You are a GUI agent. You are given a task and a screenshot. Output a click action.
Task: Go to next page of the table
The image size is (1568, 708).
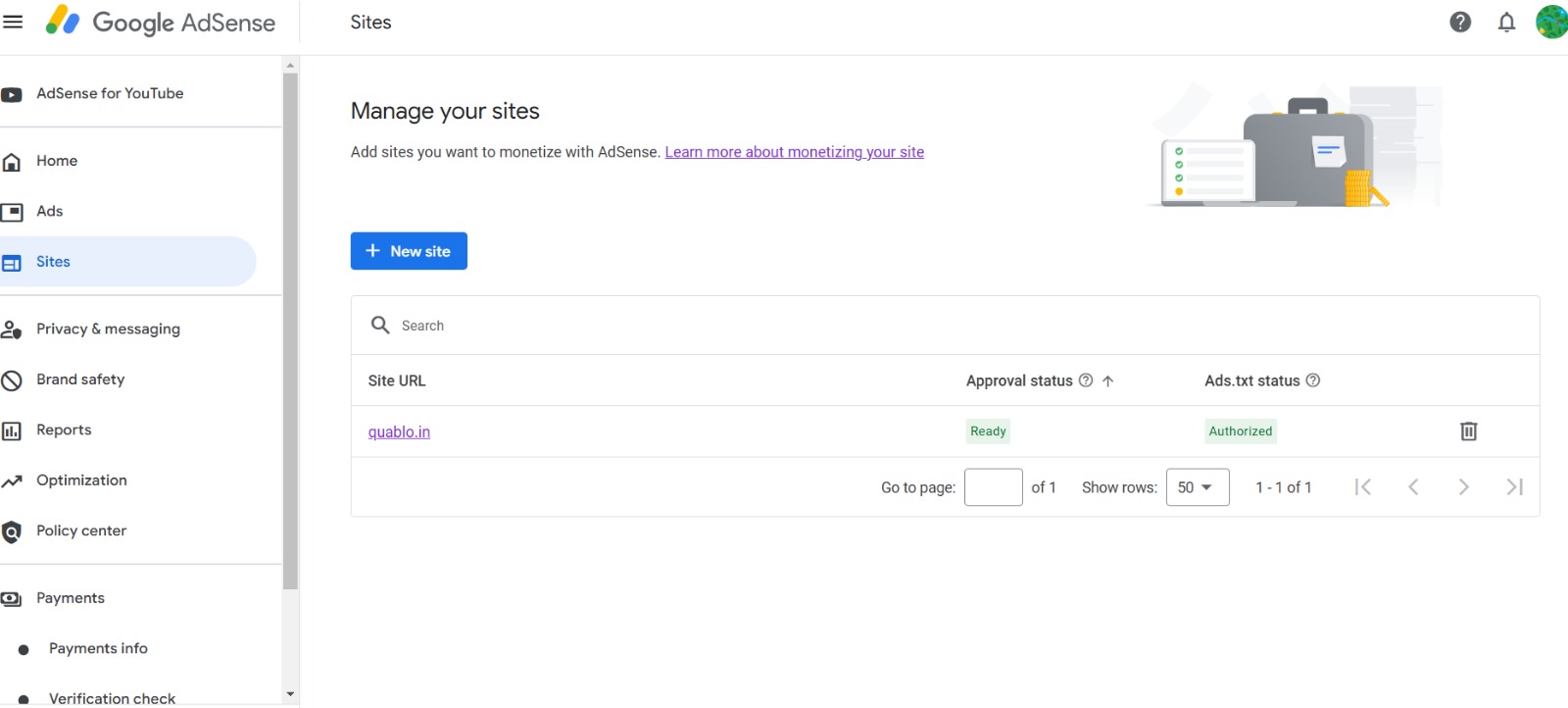point(1463,486)
